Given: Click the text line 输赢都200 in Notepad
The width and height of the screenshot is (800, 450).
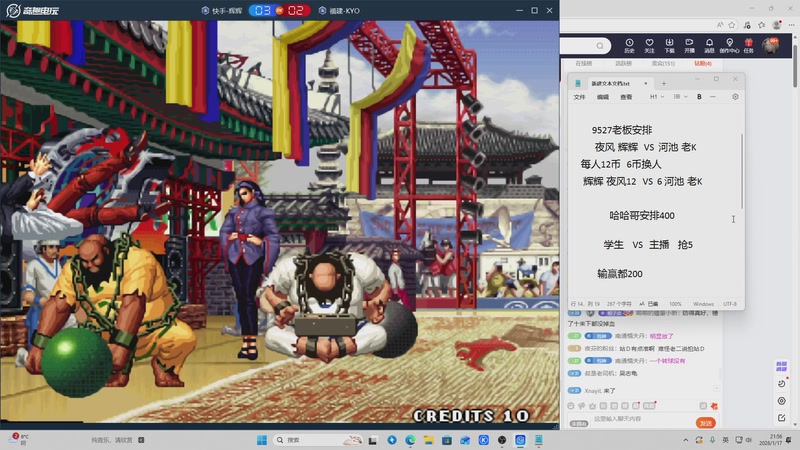Looking at the screenshot, I should [619, 273].
